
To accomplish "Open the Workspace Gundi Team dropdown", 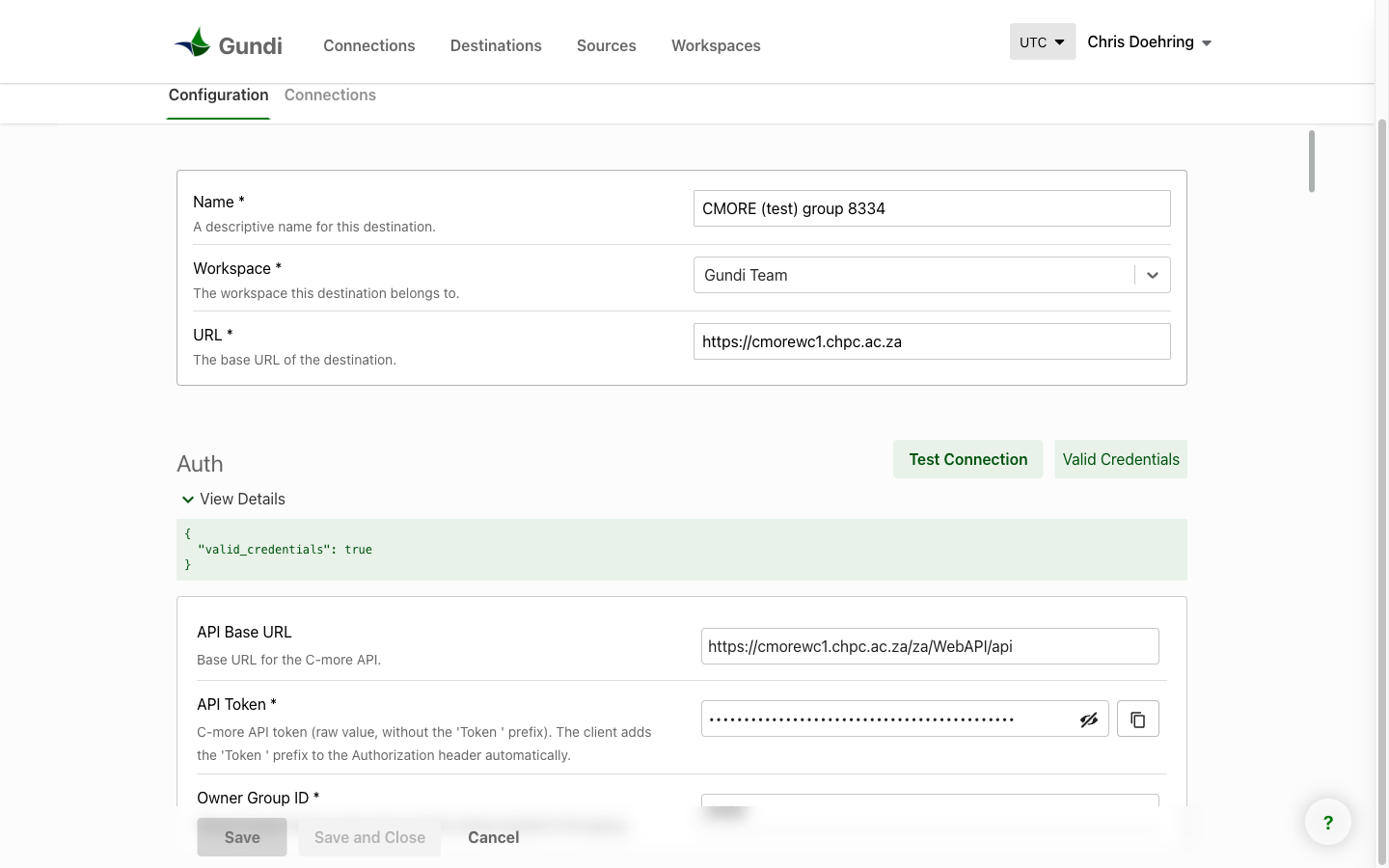I will coord(932,275).
